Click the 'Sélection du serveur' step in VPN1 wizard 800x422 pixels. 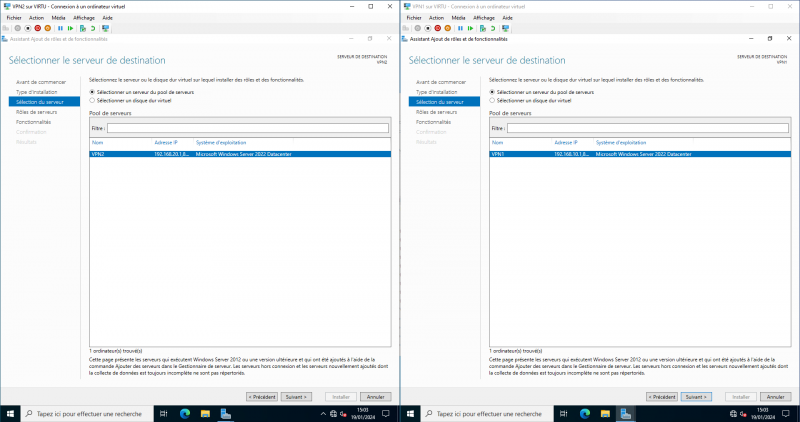(x=444, y=102)
